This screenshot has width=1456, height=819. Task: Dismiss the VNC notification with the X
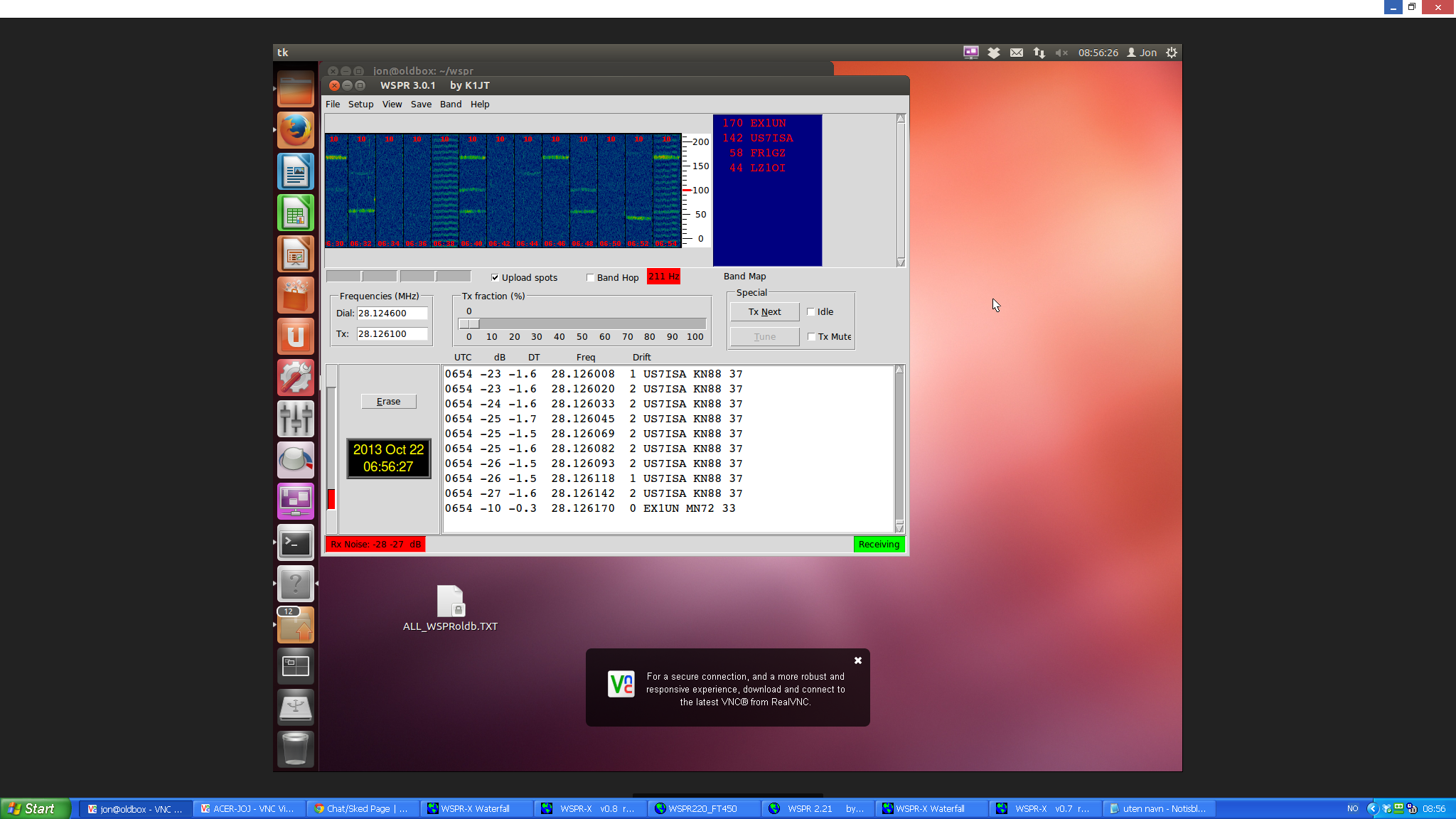[x=858, y=660]
